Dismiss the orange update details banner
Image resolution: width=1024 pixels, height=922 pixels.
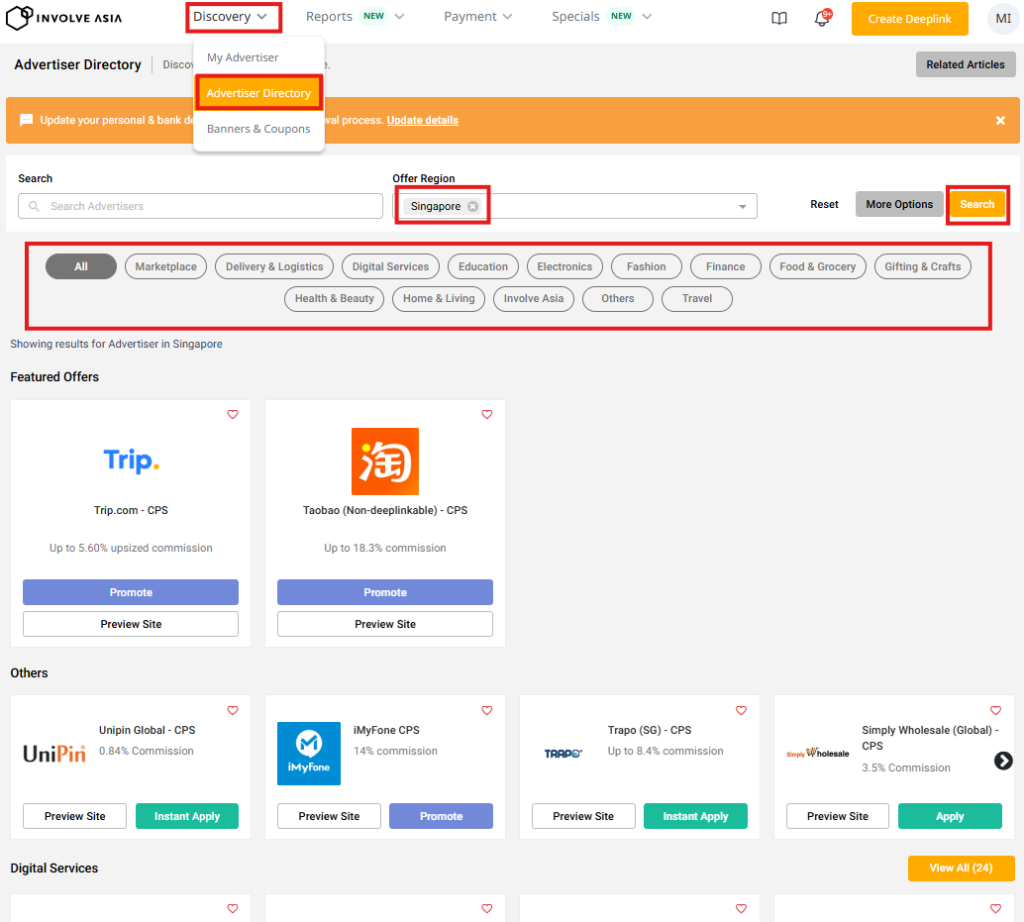[1000, 120]
